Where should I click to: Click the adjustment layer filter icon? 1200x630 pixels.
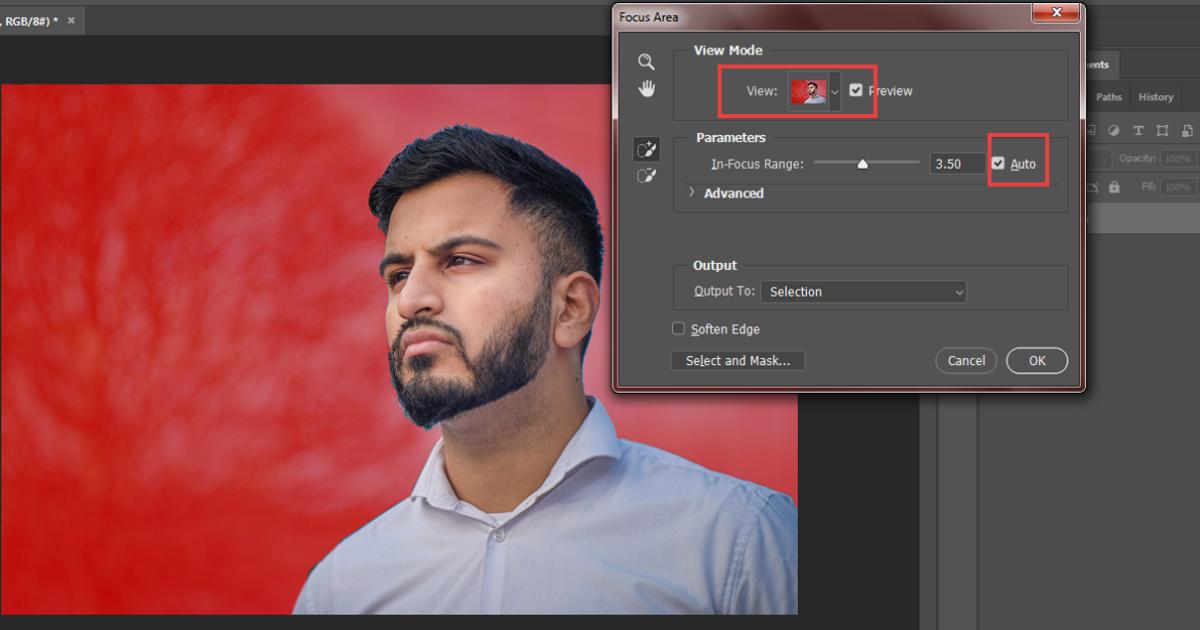[1115, 130]
